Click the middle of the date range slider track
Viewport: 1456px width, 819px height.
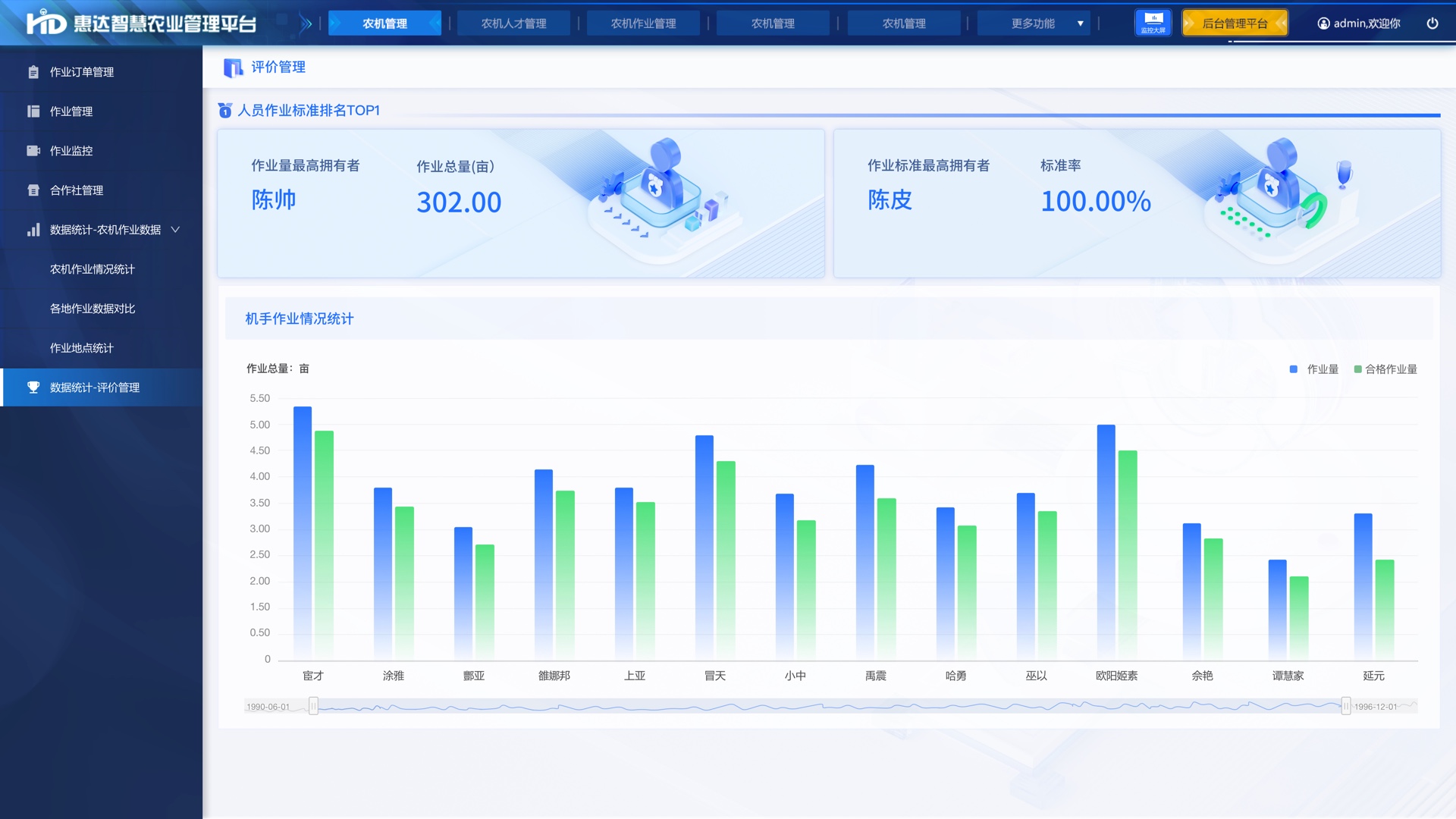tap(830, 707)
